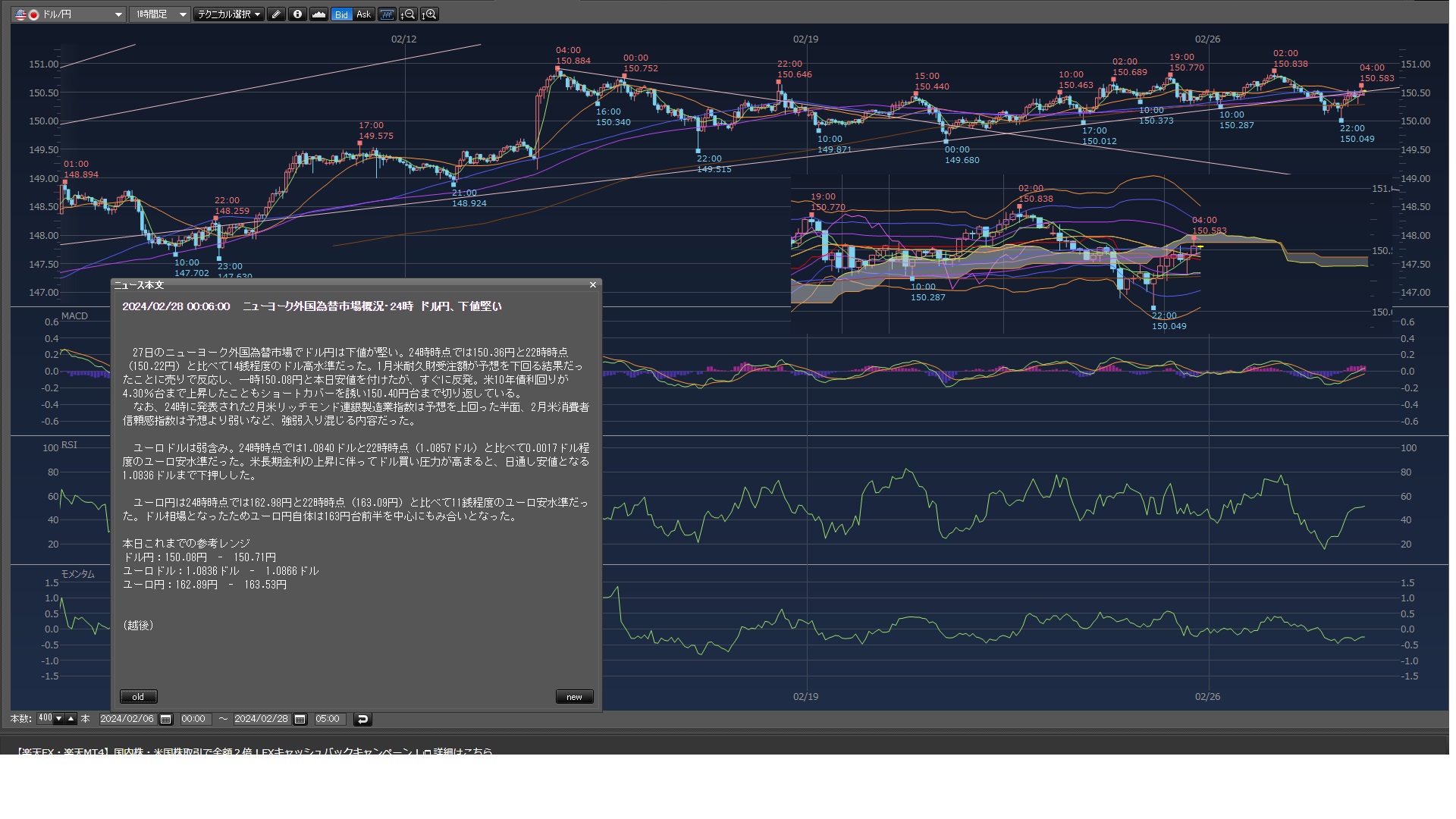Open the テクニカル選択 dropdown menu

228,14
